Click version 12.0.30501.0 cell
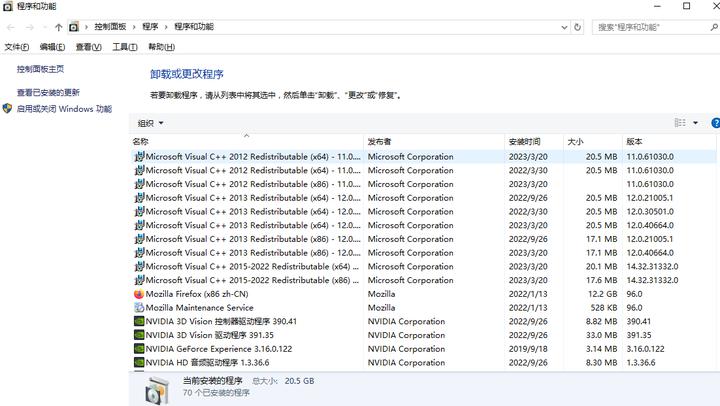This screenshot has height=406, width=720. [x=650, y=212]
